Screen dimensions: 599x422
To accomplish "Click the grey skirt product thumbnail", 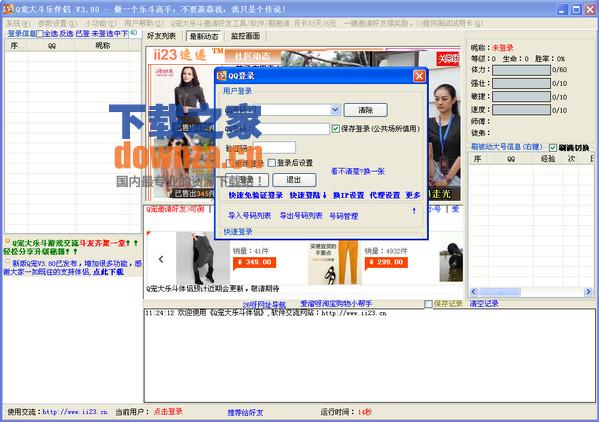I will [203, 258].
